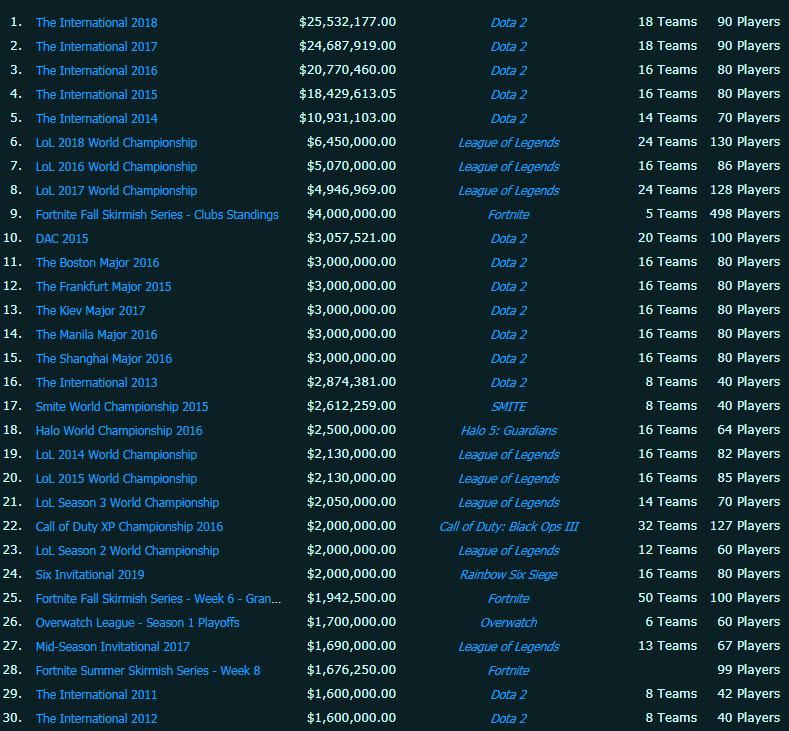Open LoL 2015 World Championship link
Viewport: 789px width, 731px height.
point(116,479)
